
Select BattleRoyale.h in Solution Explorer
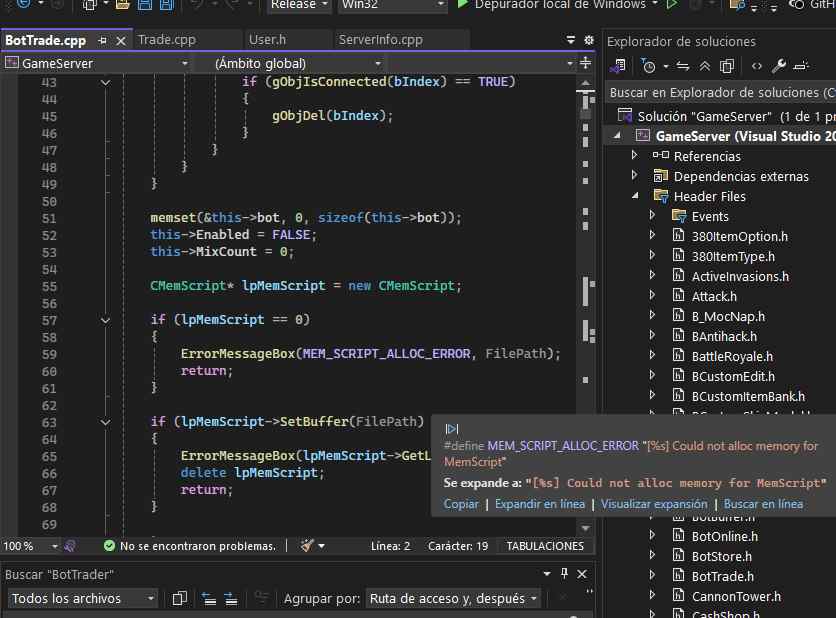[732, 356]
